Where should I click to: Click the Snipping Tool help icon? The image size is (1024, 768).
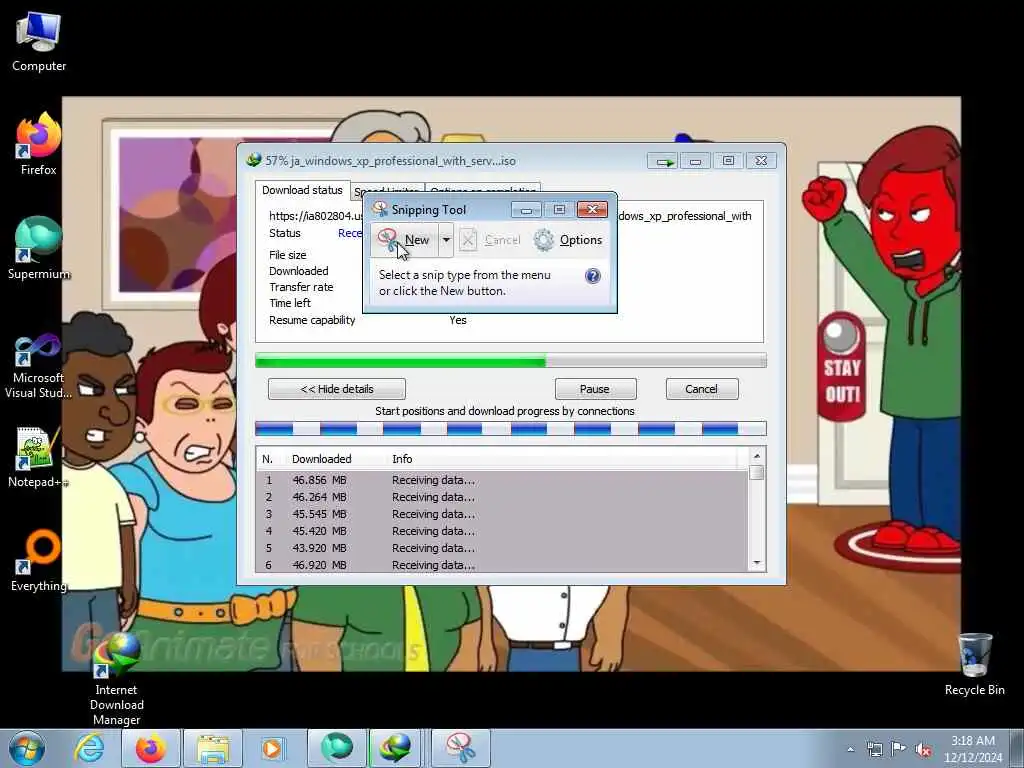click(593, 276)
